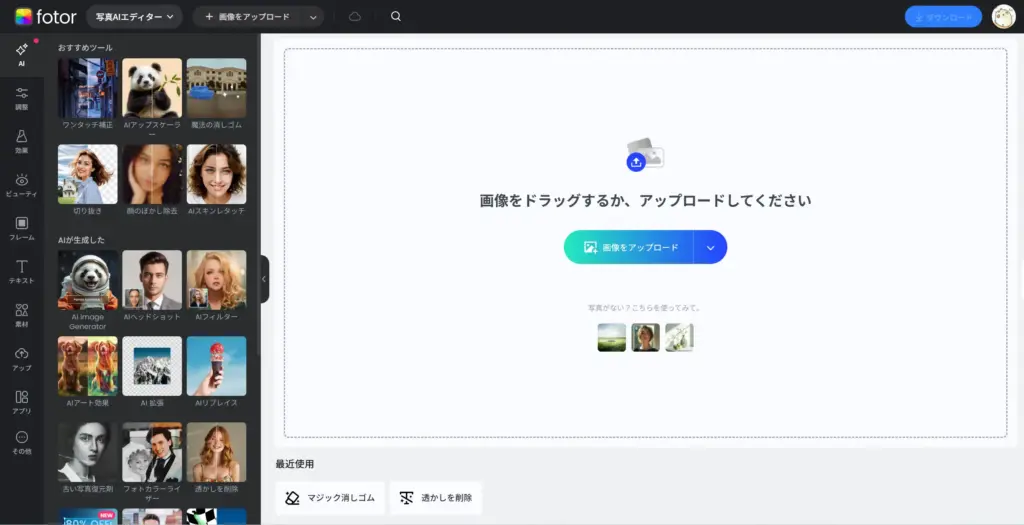Open recent 透かしを削除 tool
This screenshot has height=525, width=1024.
coord(436,498)
